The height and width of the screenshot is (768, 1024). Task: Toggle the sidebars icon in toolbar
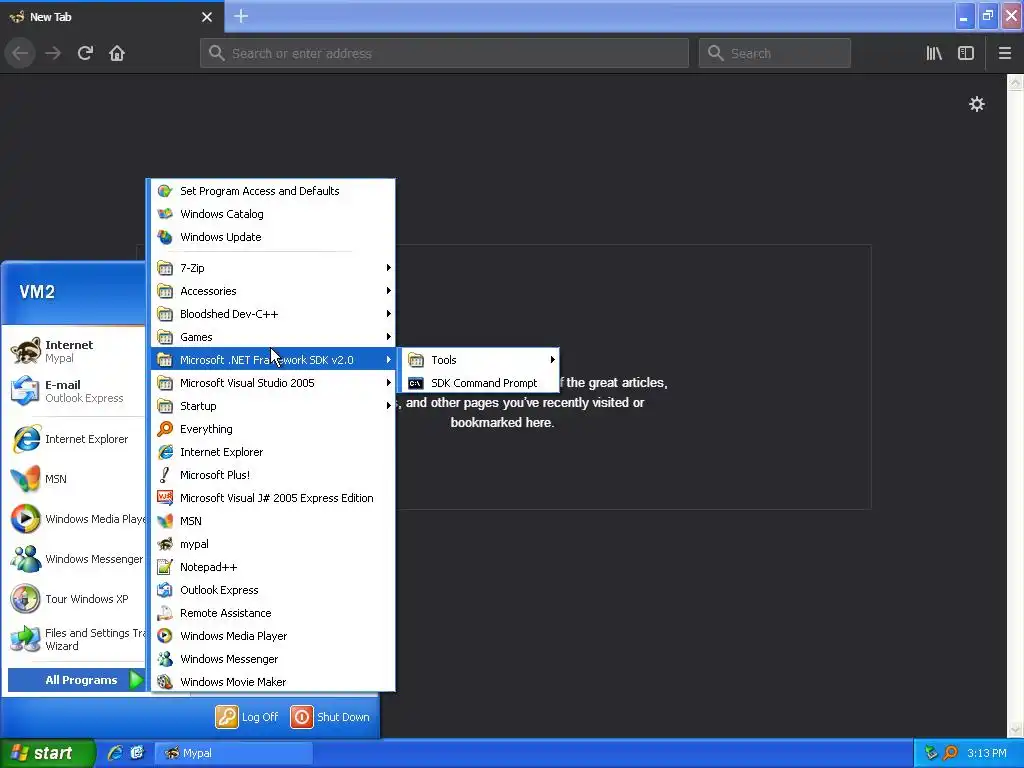pos(966,53)
